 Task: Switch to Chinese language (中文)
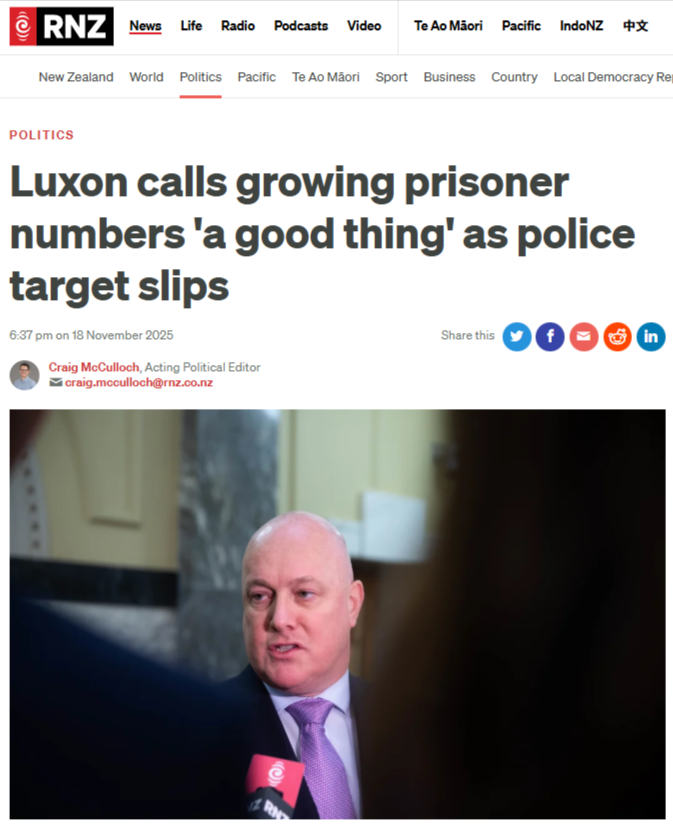636,26
